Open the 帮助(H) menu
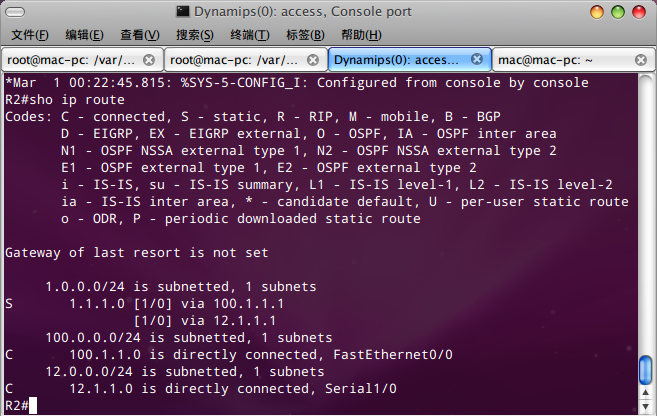 click(361, 35)
